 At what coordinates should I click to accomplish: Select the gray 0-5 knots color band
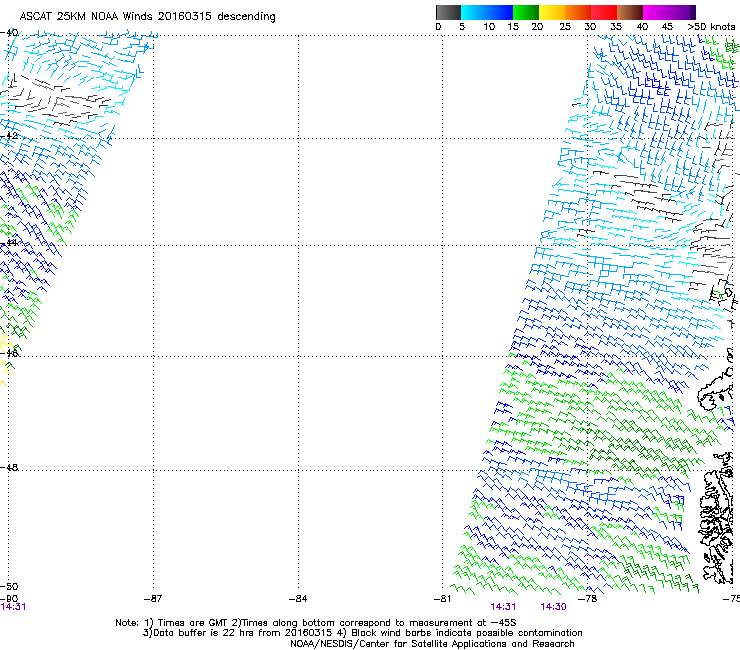(x=448, y=12)
